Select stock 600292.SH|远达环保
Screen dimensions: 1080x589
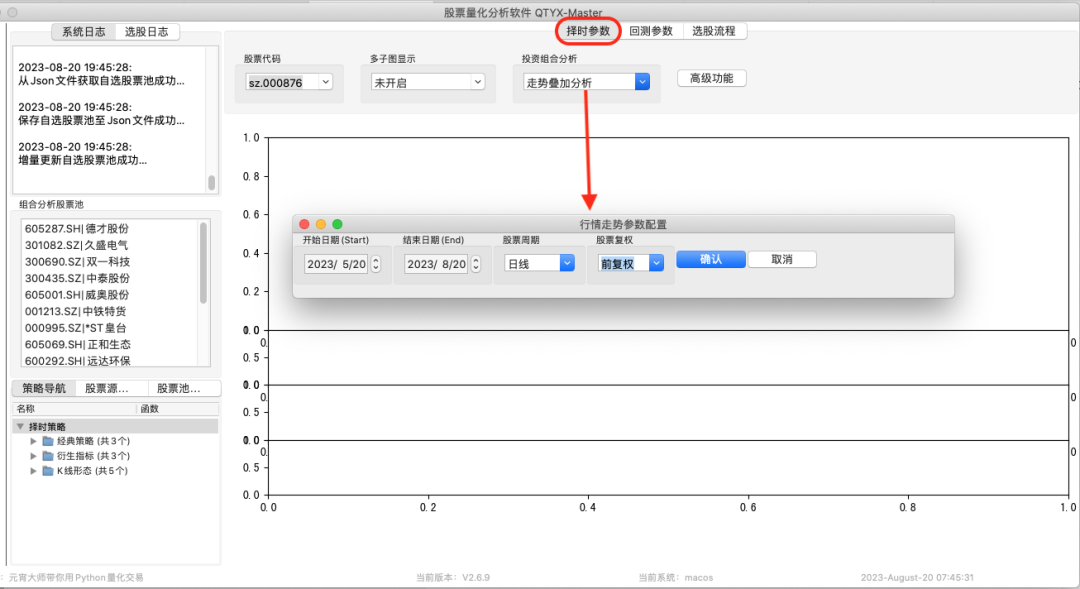tap(77, 361)
